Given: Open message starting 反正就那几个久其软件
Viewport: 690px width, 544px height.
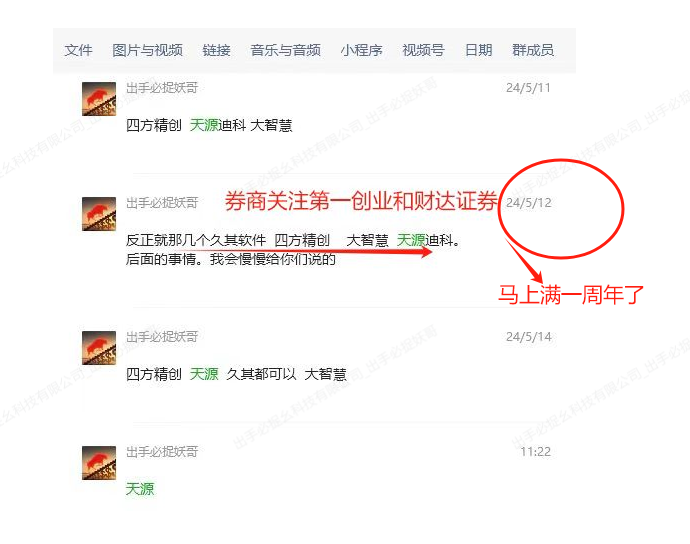Looking at the screenshot, I should (293, 250).
